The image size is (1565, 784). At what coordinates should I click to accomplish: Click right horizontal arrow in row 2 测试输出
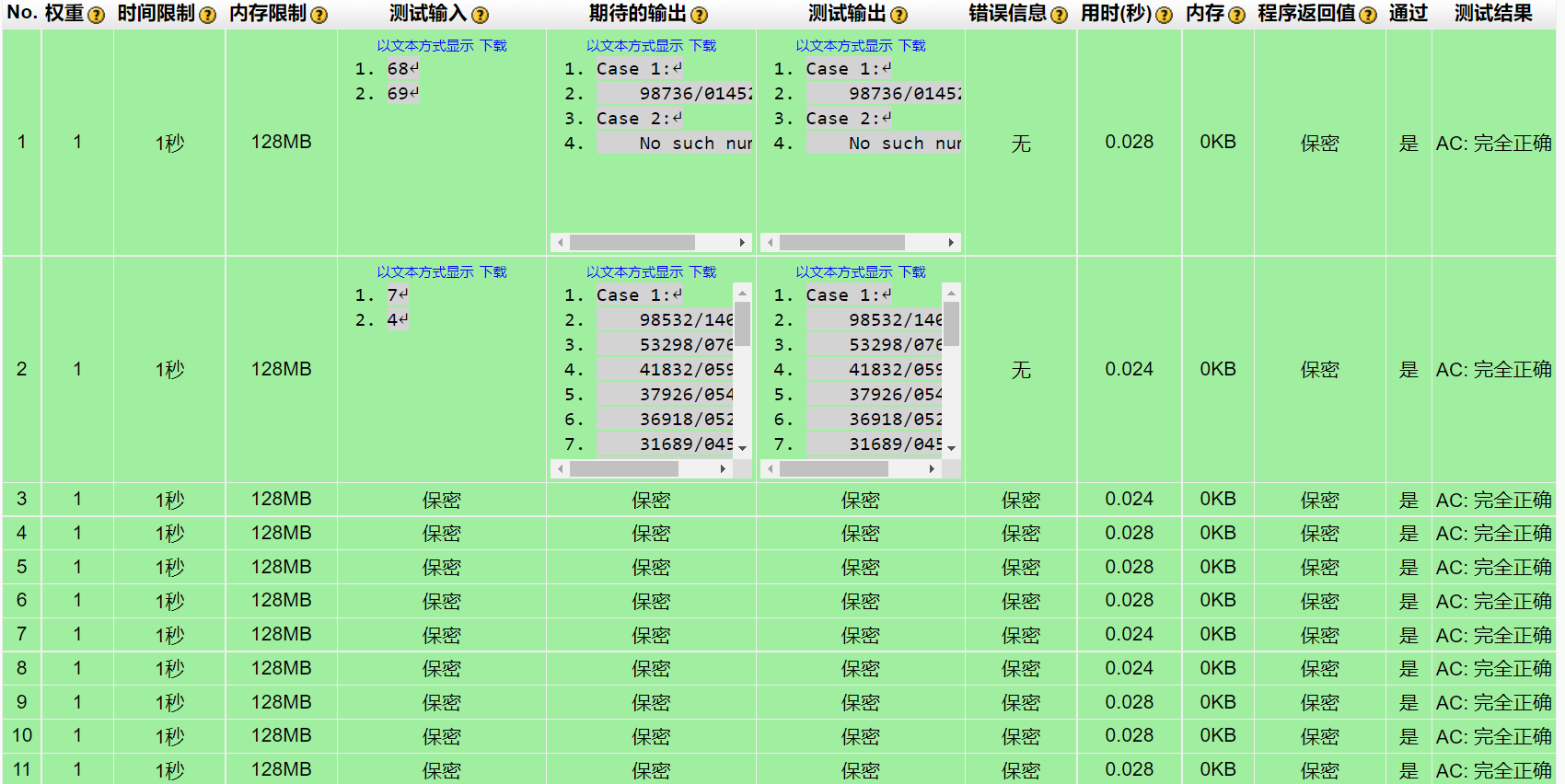[x=933, y=469]
